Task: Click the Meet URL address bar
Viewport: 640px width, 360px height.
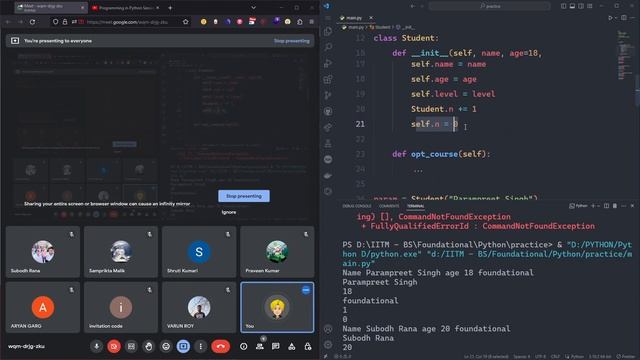Action: 127,22
